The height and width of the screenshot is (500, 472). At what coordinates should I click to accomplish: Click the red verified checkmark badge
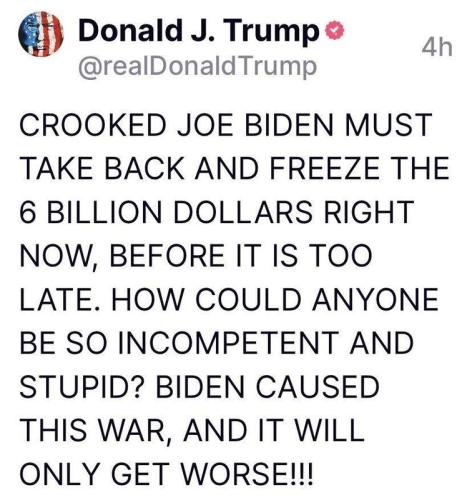pos(334,31)
